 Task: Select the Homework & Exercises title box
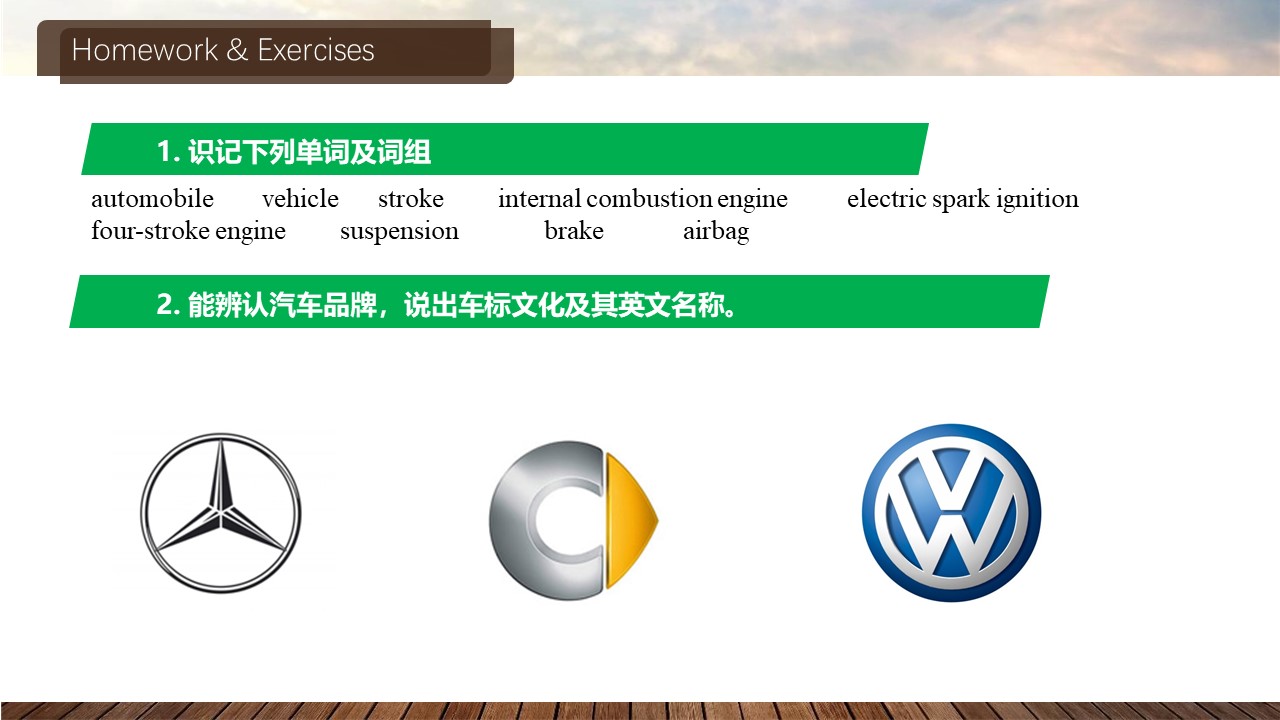pos(276,51)
